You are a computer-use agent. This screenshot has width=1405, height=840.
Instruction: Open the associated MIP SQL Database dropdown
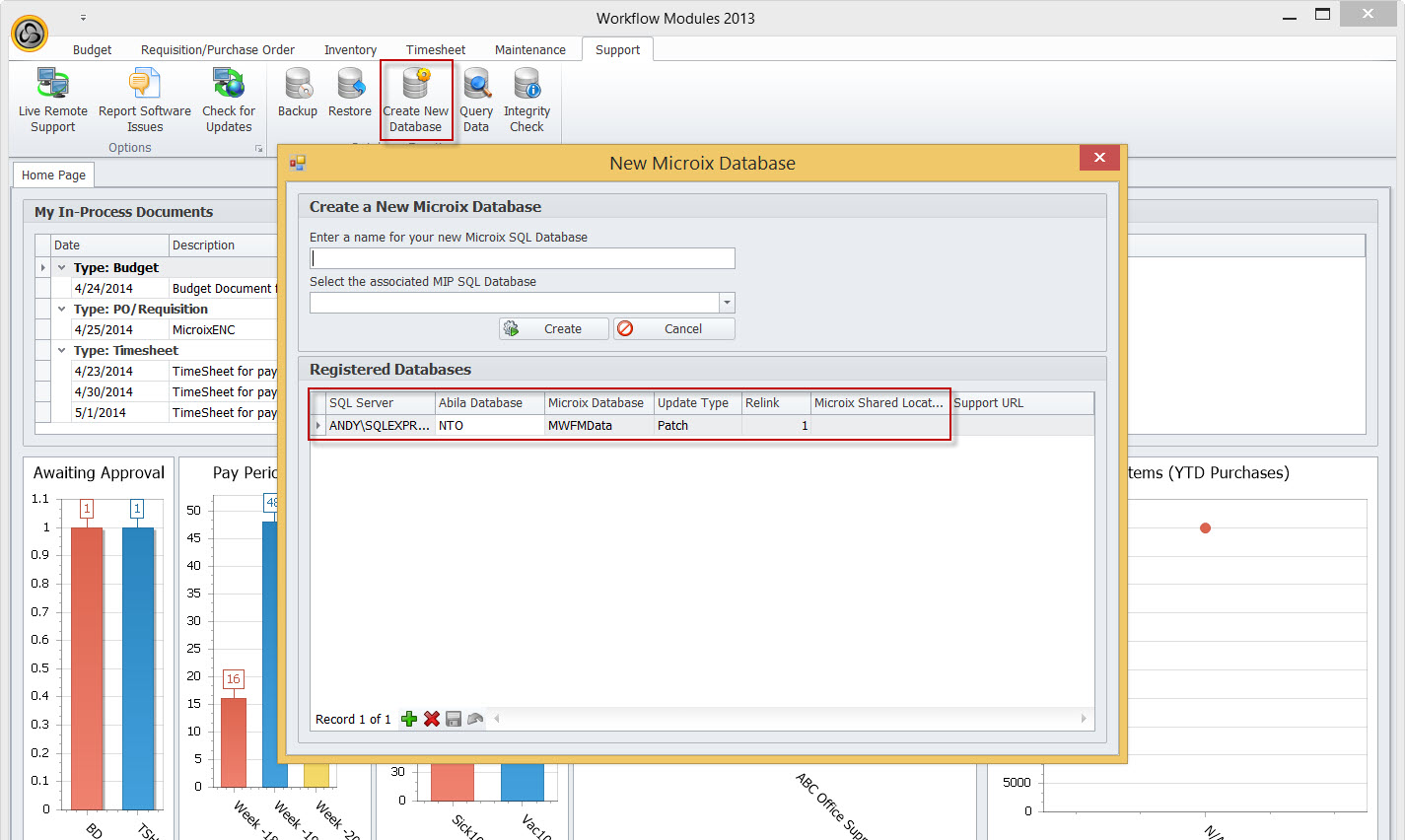[x=727, y=303]
